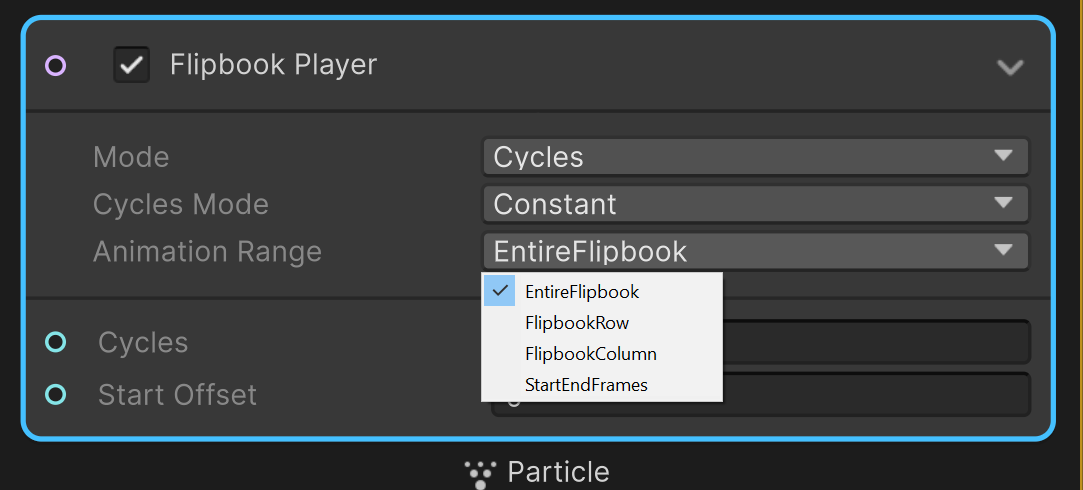Collapse the Flipbook Player block chevron
Image resolution: width=1083 pixels, height=490 pixels.
(x=1010, y=67)
